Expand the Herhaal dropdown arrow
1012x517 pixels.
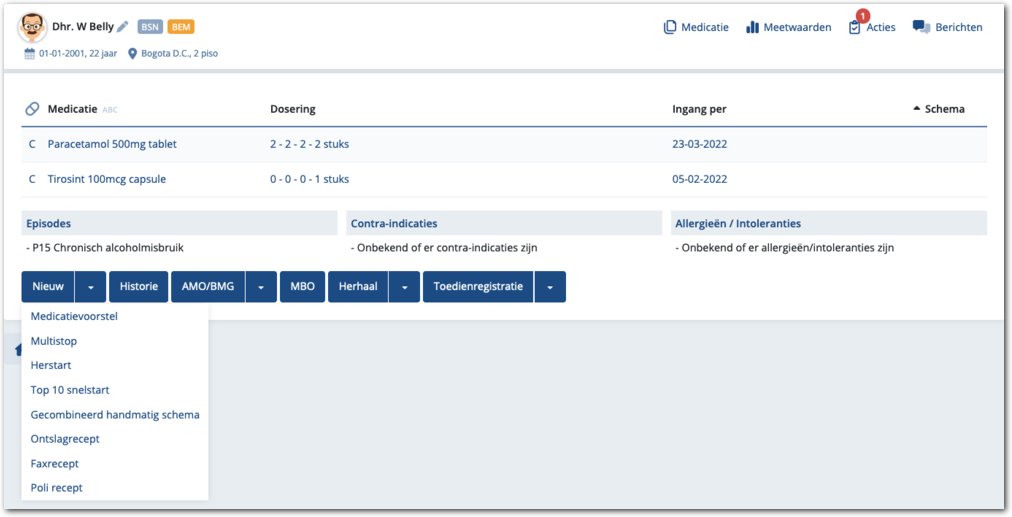(x=403, y=287)
